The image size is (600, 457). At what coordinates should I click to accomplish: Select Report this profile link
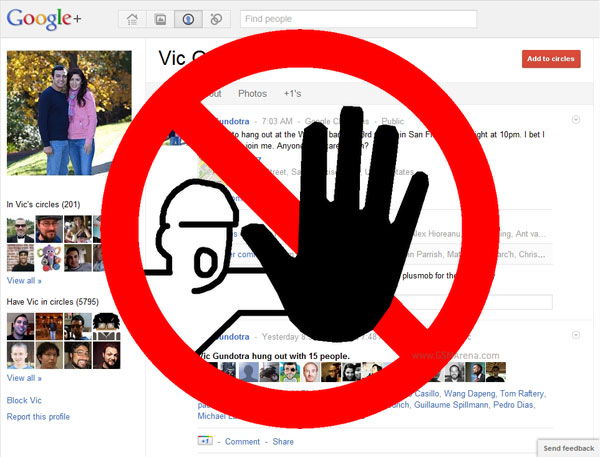[x=38, y=416]
